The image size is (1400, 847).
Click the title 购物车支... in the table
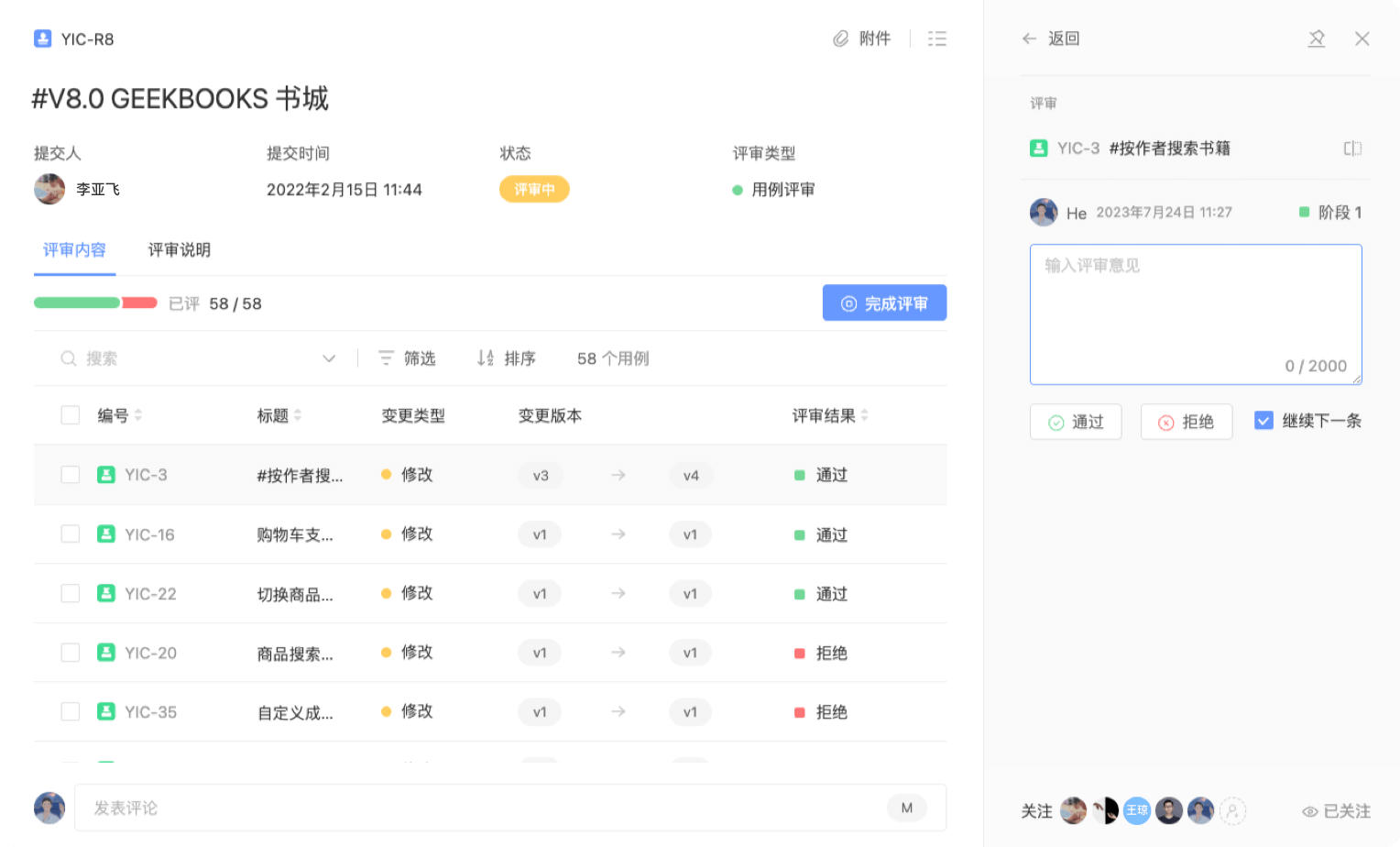coord(295,535)
